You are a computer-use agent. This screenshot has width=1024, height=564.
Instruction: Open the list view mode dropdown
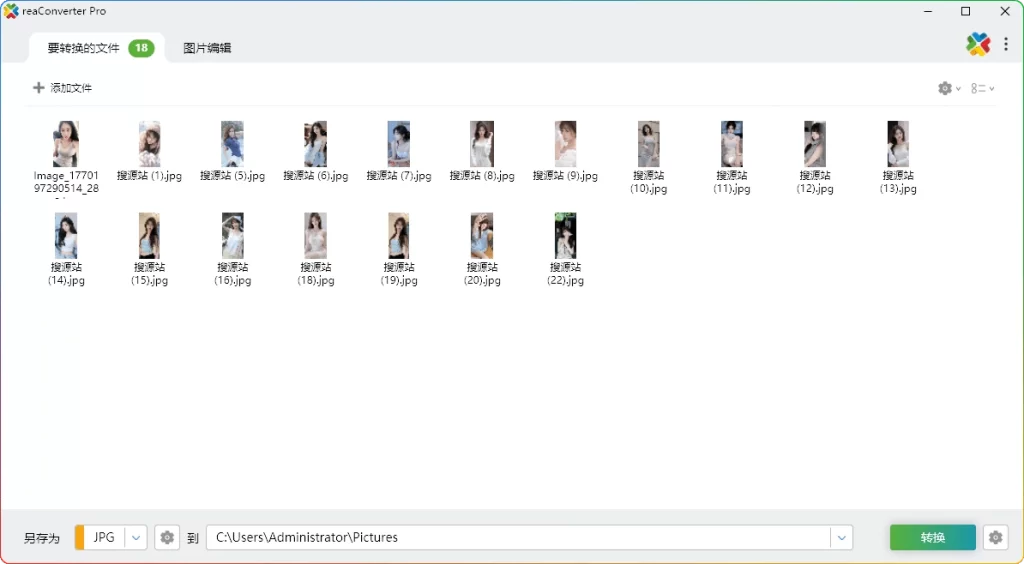tap(982, 88)
